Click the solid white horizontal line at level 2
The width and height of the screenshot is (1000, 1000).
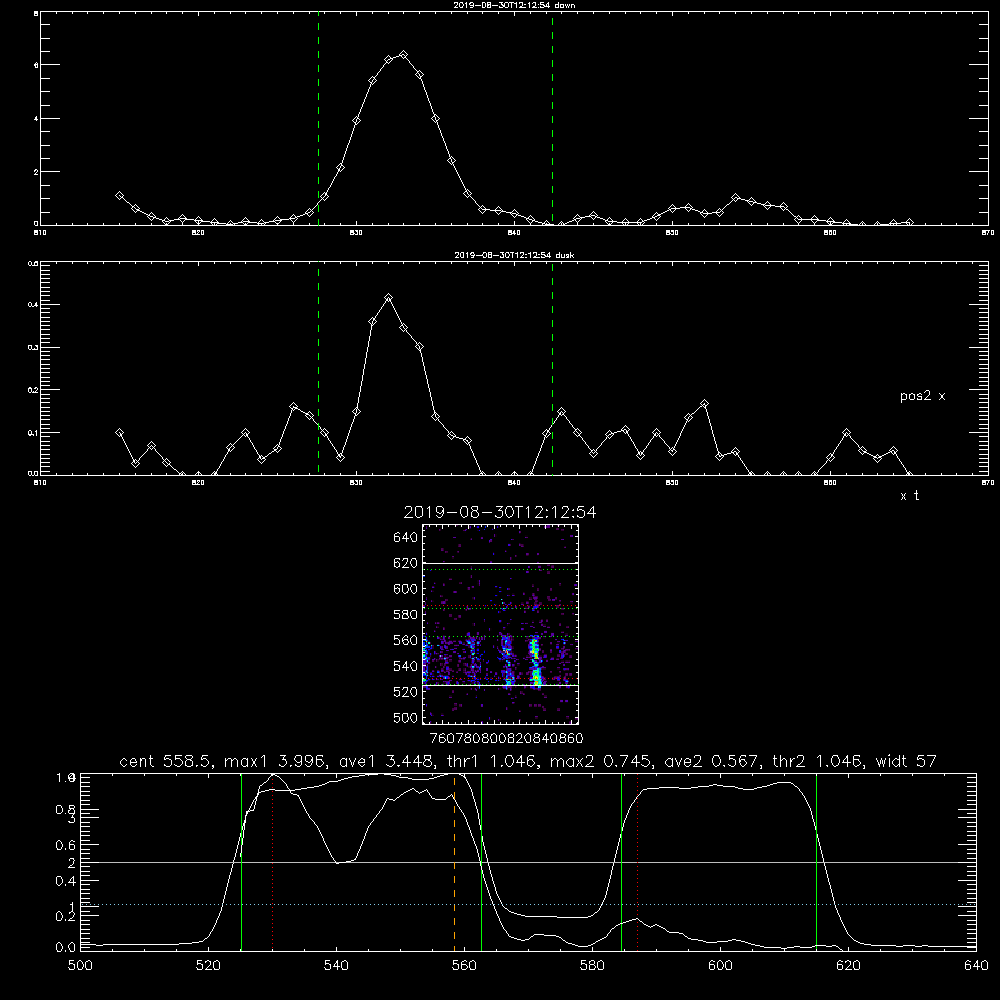coord(528,862)
